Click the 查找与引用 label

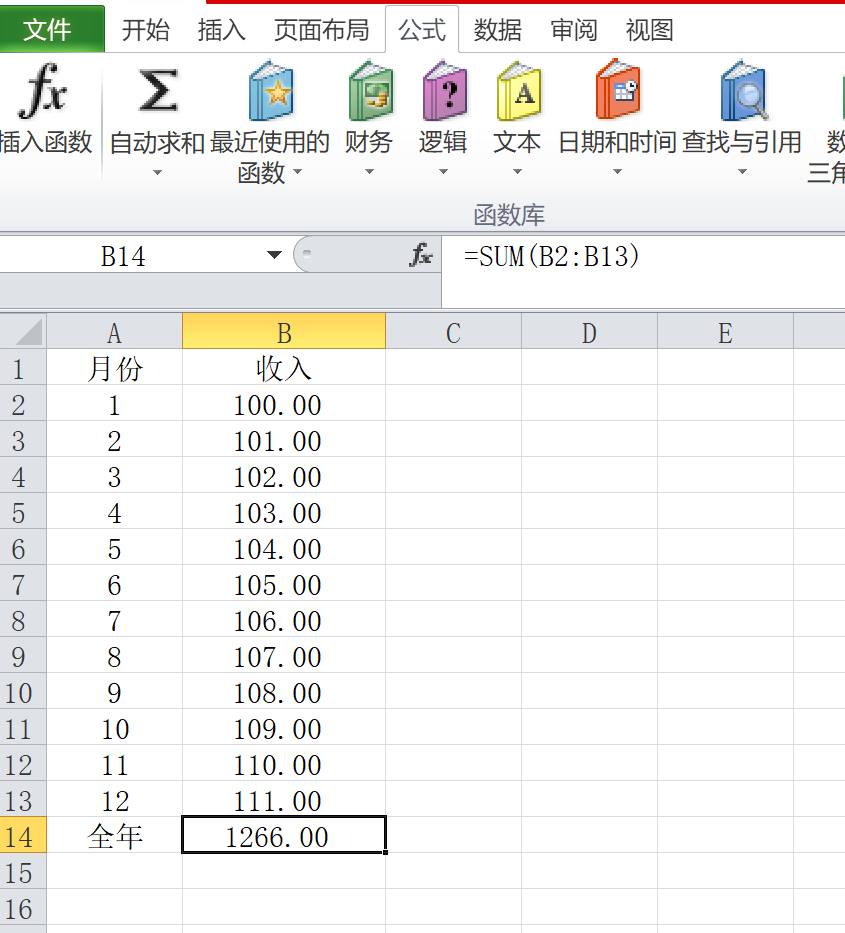pyautogui.click(x=741, y=142)
